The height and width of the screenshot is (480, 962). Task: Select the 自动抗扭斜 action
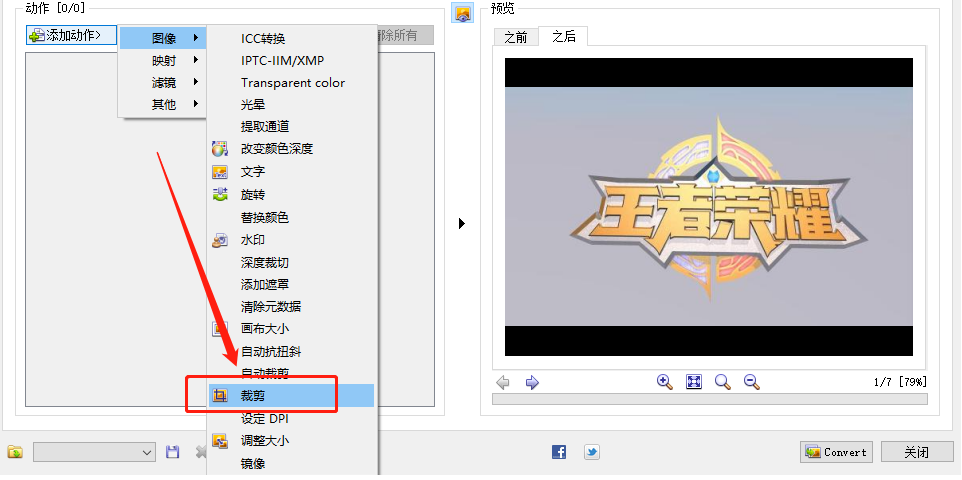pos(271,352)
